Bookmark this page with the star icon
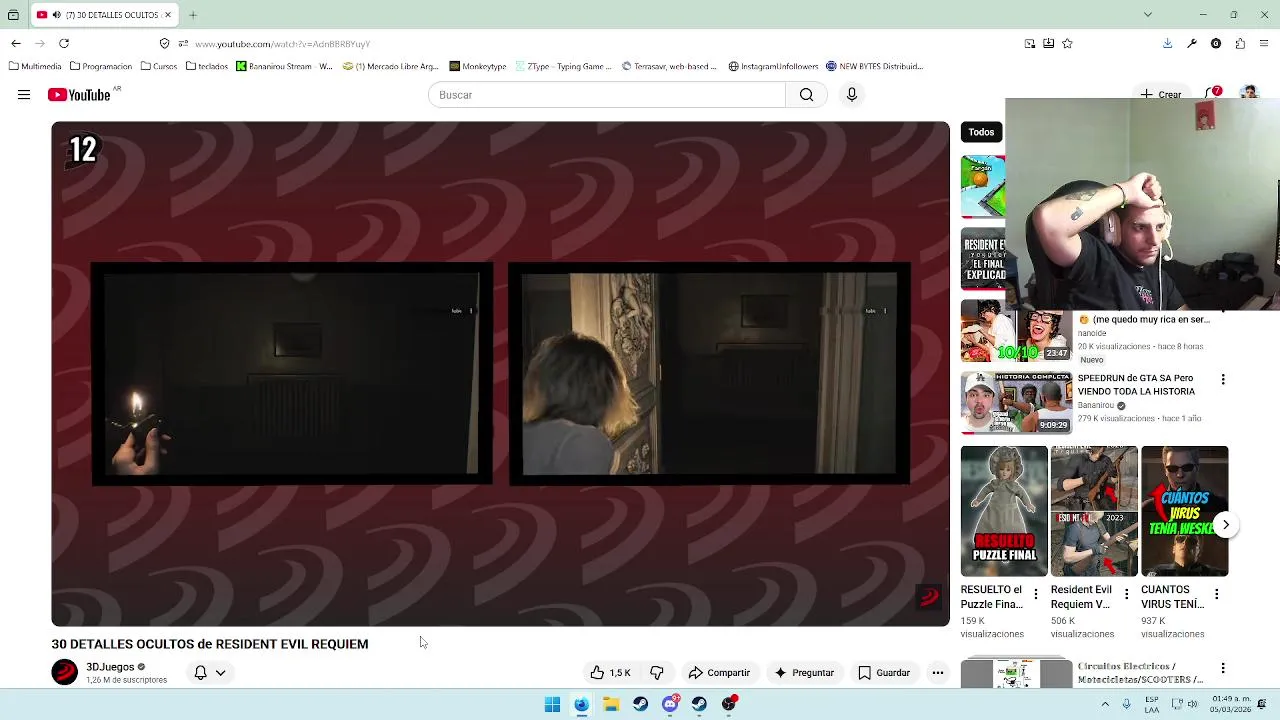Viewport: 1280px width, 720px height. click(1067, 43)
